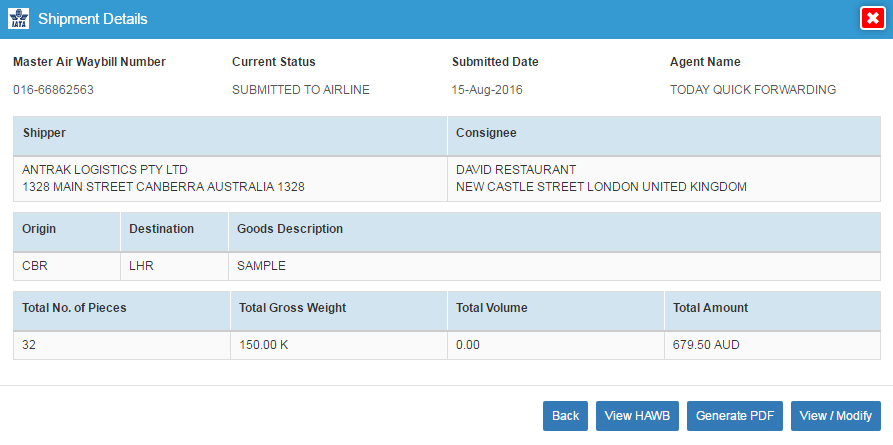
Task: Open View / Modify for this shipment
Action: 835,416
